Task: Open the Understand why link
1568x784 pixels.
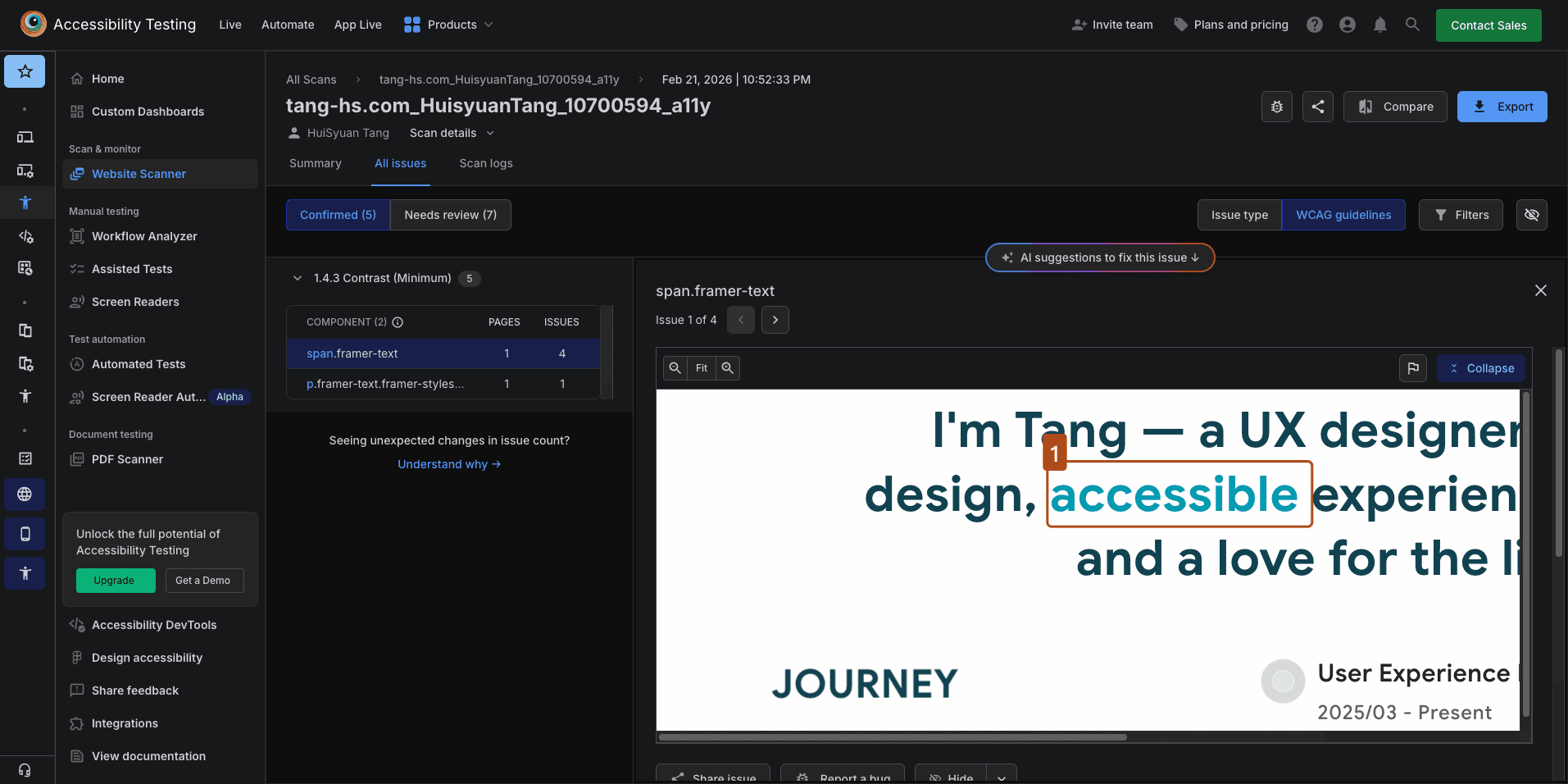Action: point(449,464)
